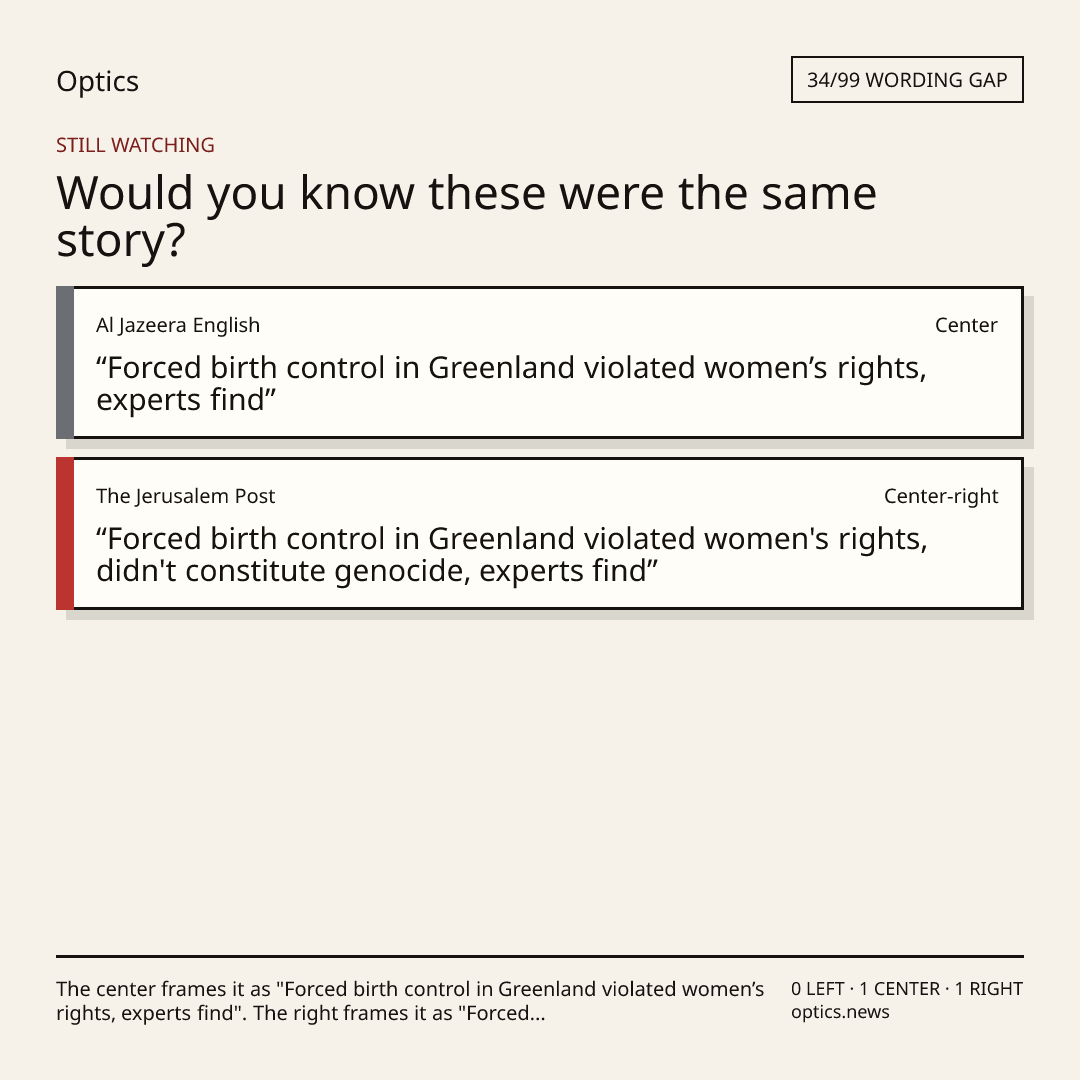This screenshot has height=1080, width=1080.
Task: Click the Optics logo text
Action: tap(97, 81)
